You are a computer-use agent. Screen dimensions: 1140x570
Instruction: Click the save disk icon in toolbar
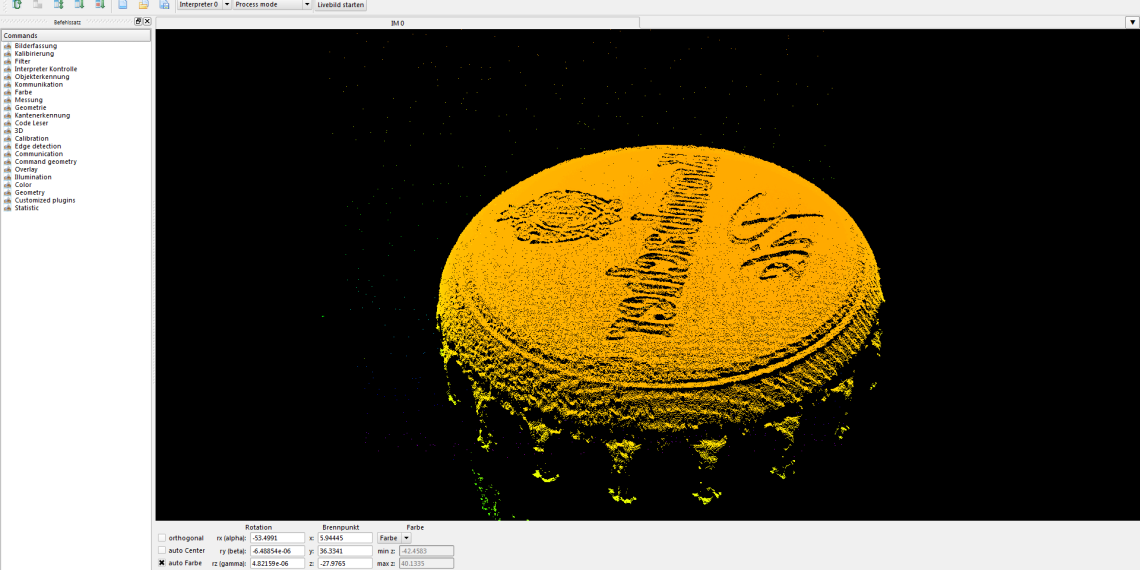(x=164, y=5)
